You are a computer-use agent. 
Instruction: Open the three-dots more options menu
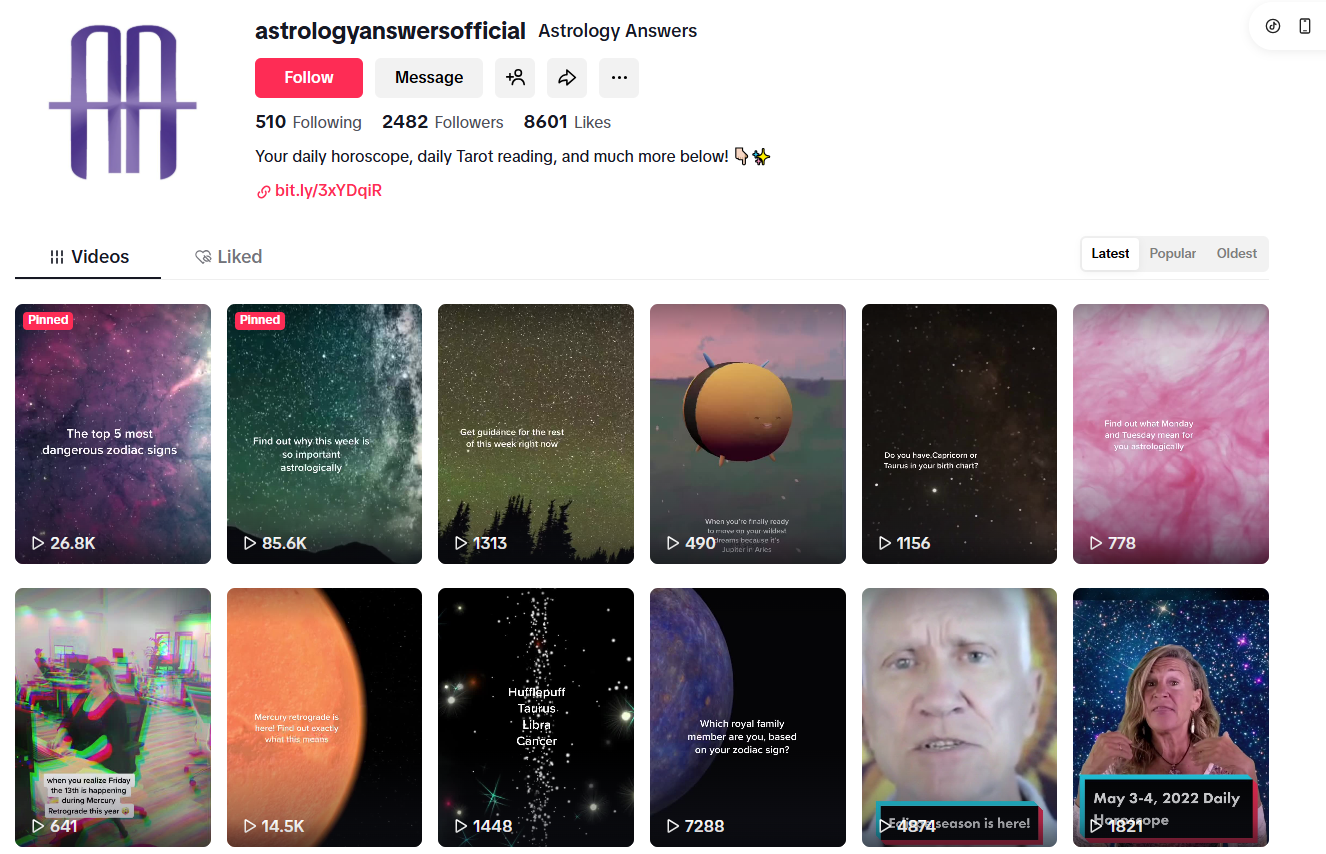point(619,78)
